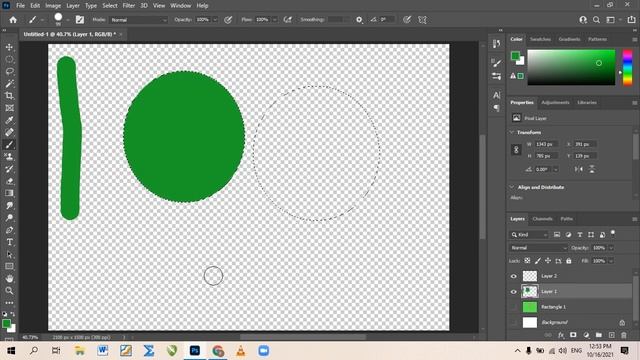Image resolution: width=640 pixels, height=360 pixels.
Task: Open the layer blend mode Normal dropdown
Action: click(538, 248)
